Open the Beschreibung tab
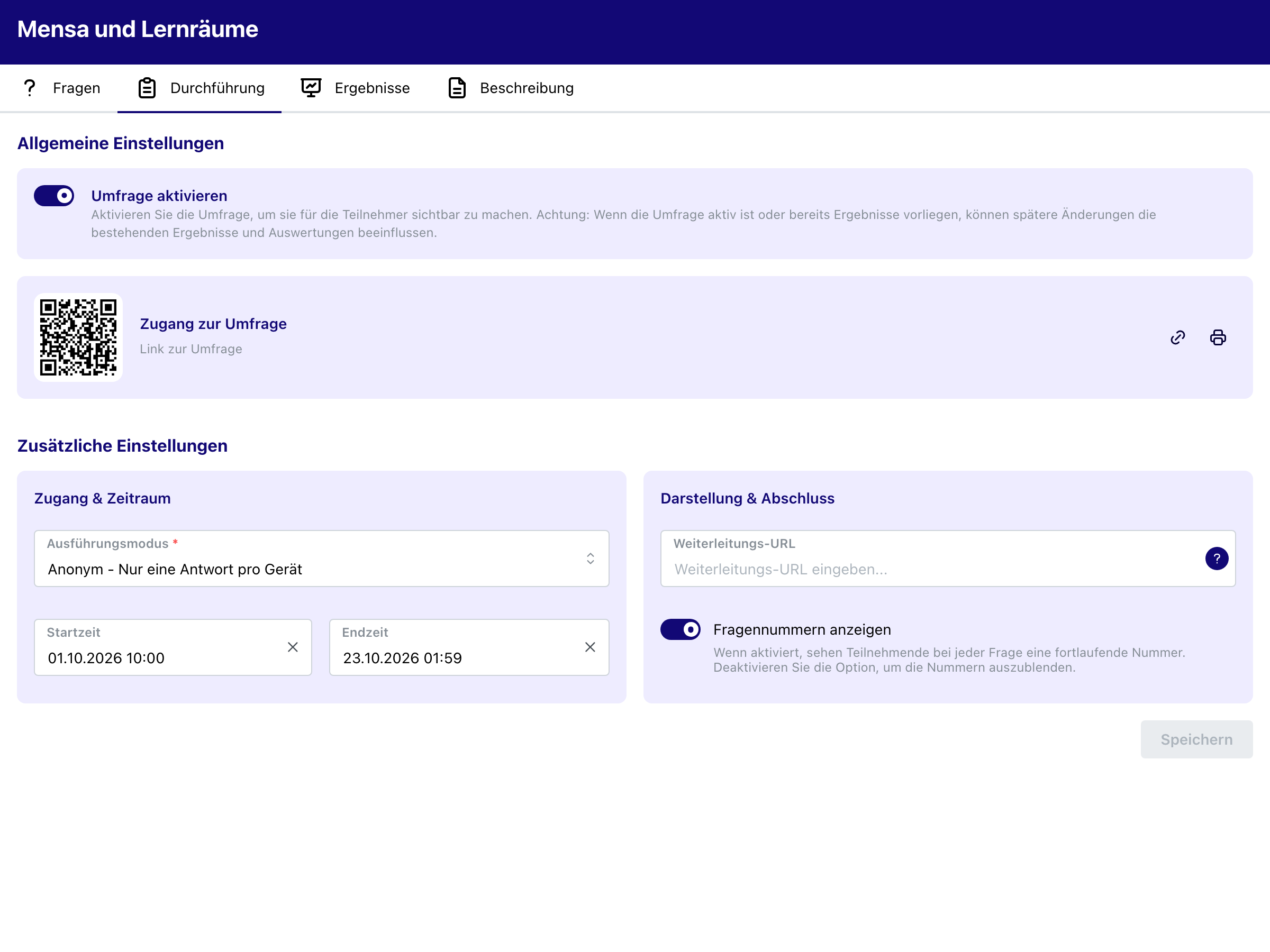The image size is (1270, 952). pos(511,88)
